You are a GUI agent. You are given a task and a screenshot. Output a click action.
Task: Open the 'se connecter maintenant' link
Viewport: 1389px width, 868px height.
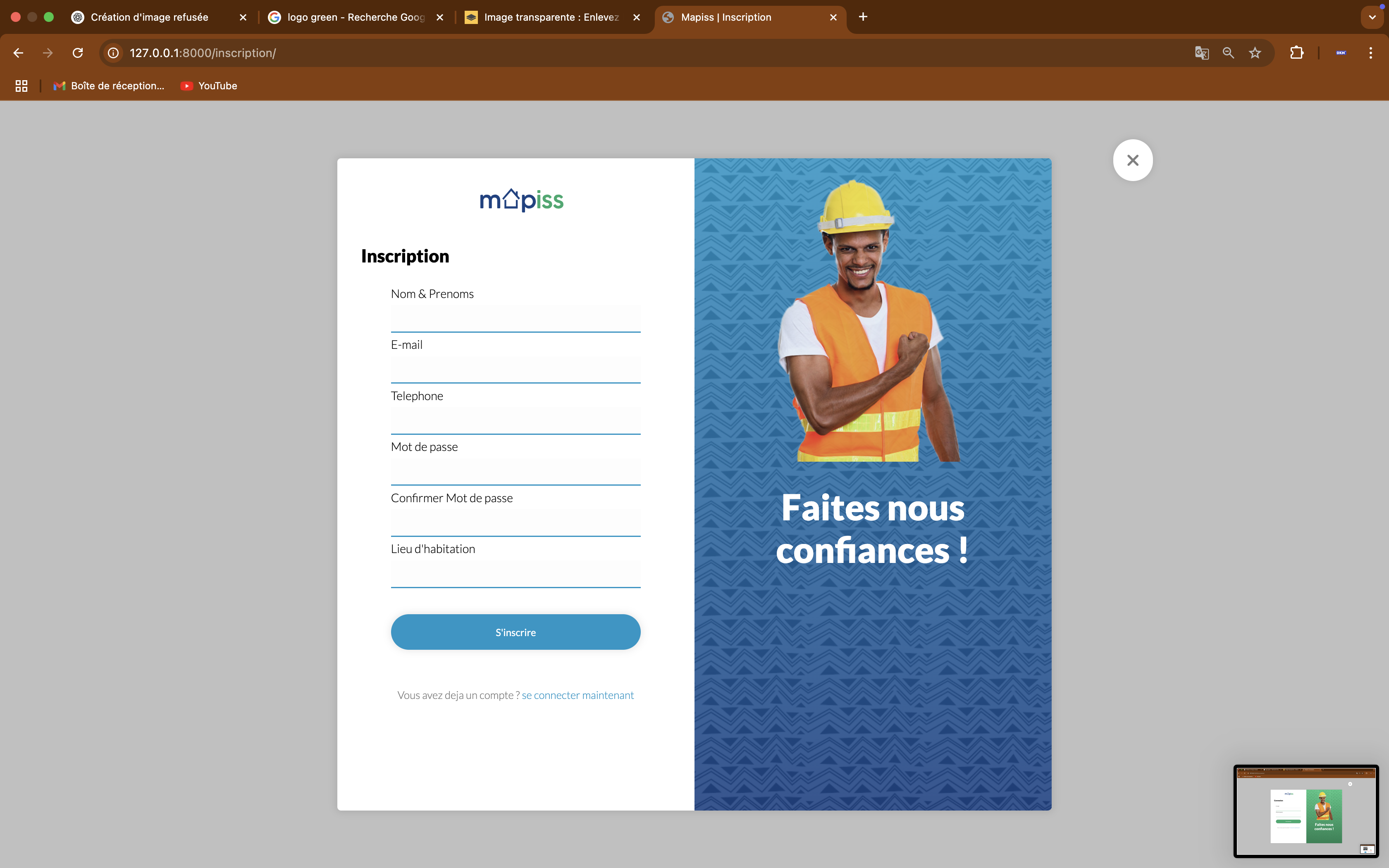(x=578, y=695)
